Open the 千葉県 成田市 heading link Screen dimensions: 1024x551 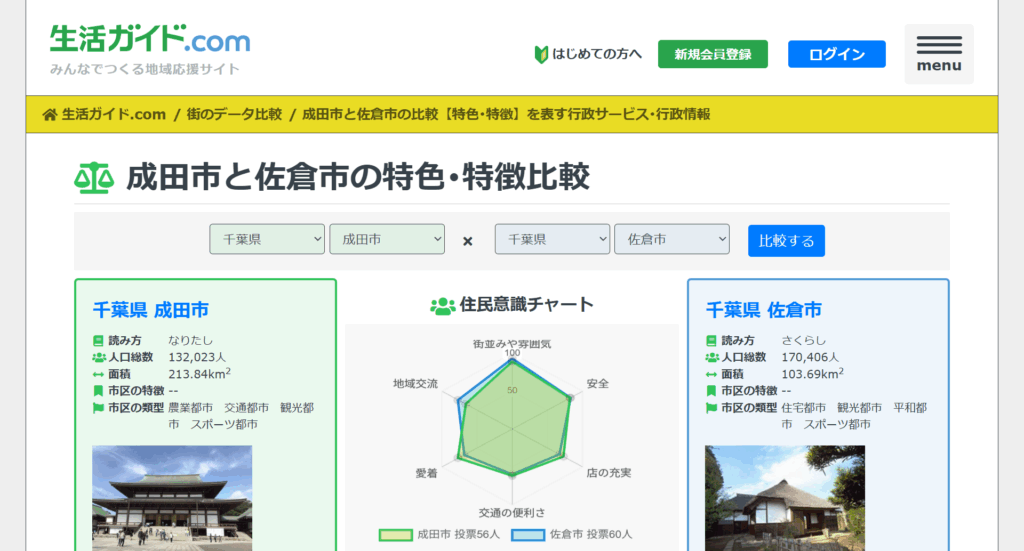(151, 310)
